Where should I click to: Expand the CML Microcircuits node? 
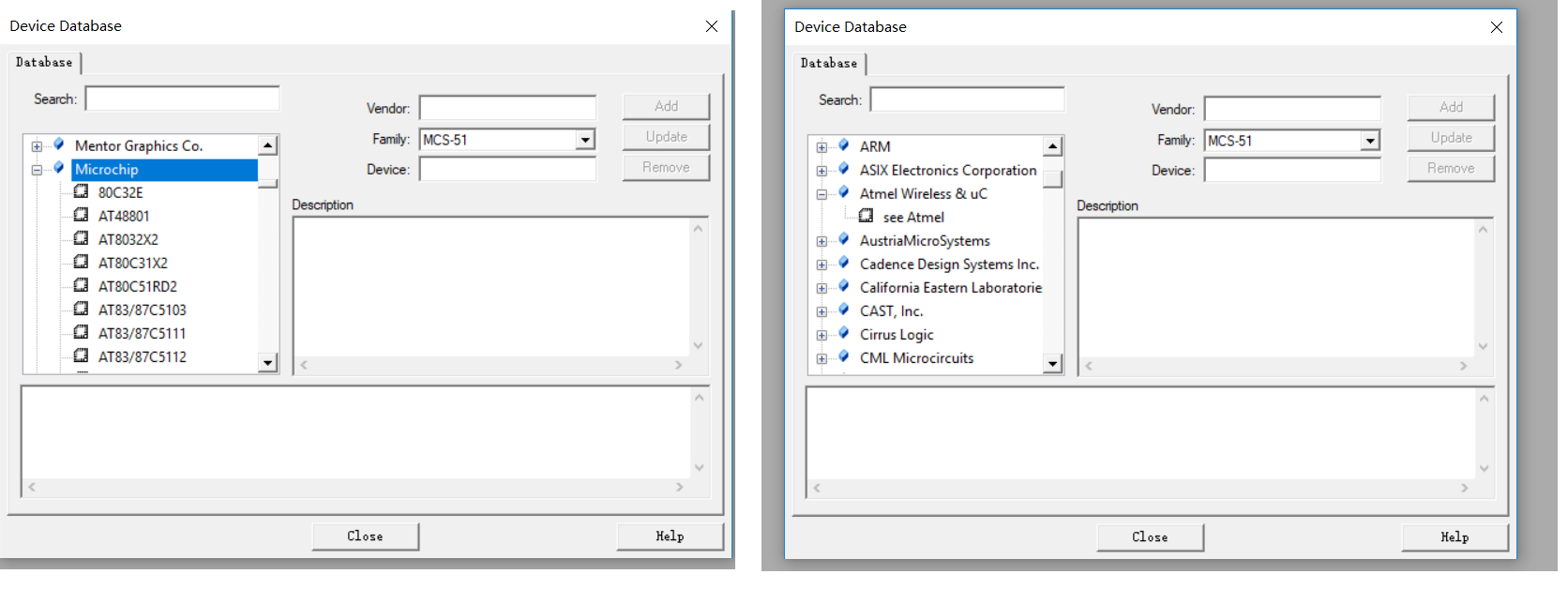tap(822, 358)
